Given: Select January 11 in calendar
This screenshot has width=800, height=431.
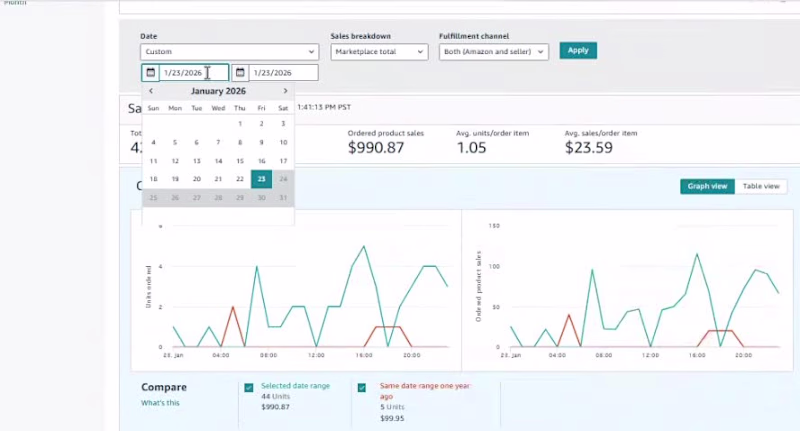Looking at the screenshot, I should pos(153,161).
